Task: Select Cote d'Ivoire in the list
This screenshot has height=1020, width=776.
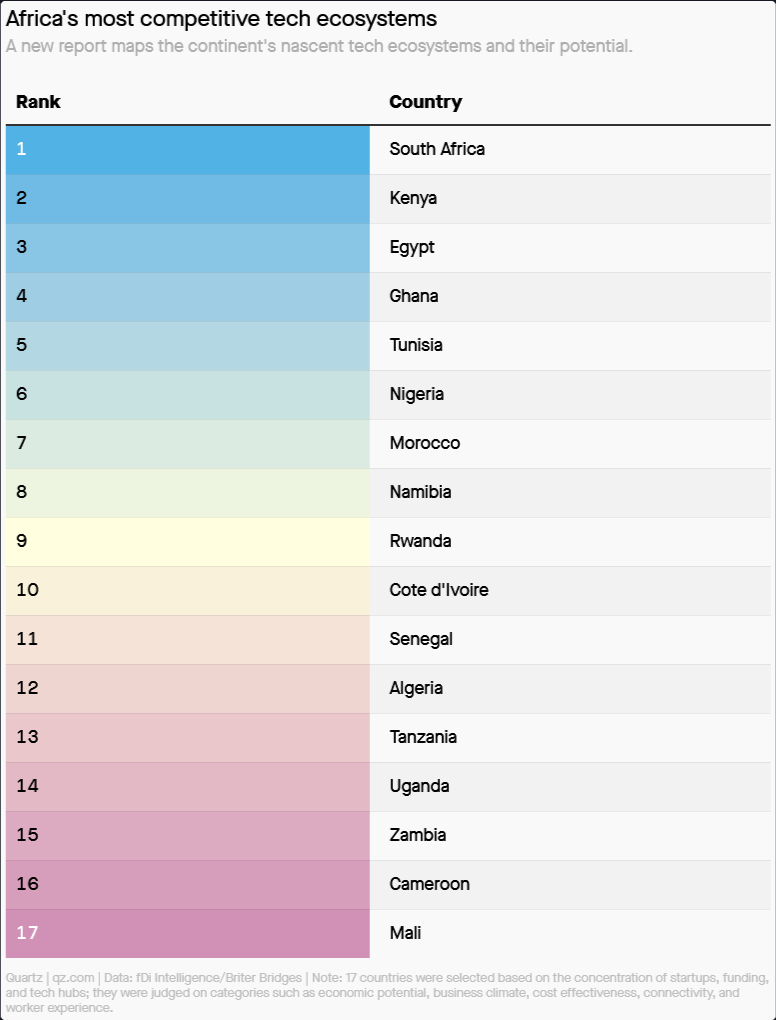Action: pyautogui.click(x=439, y=590)
